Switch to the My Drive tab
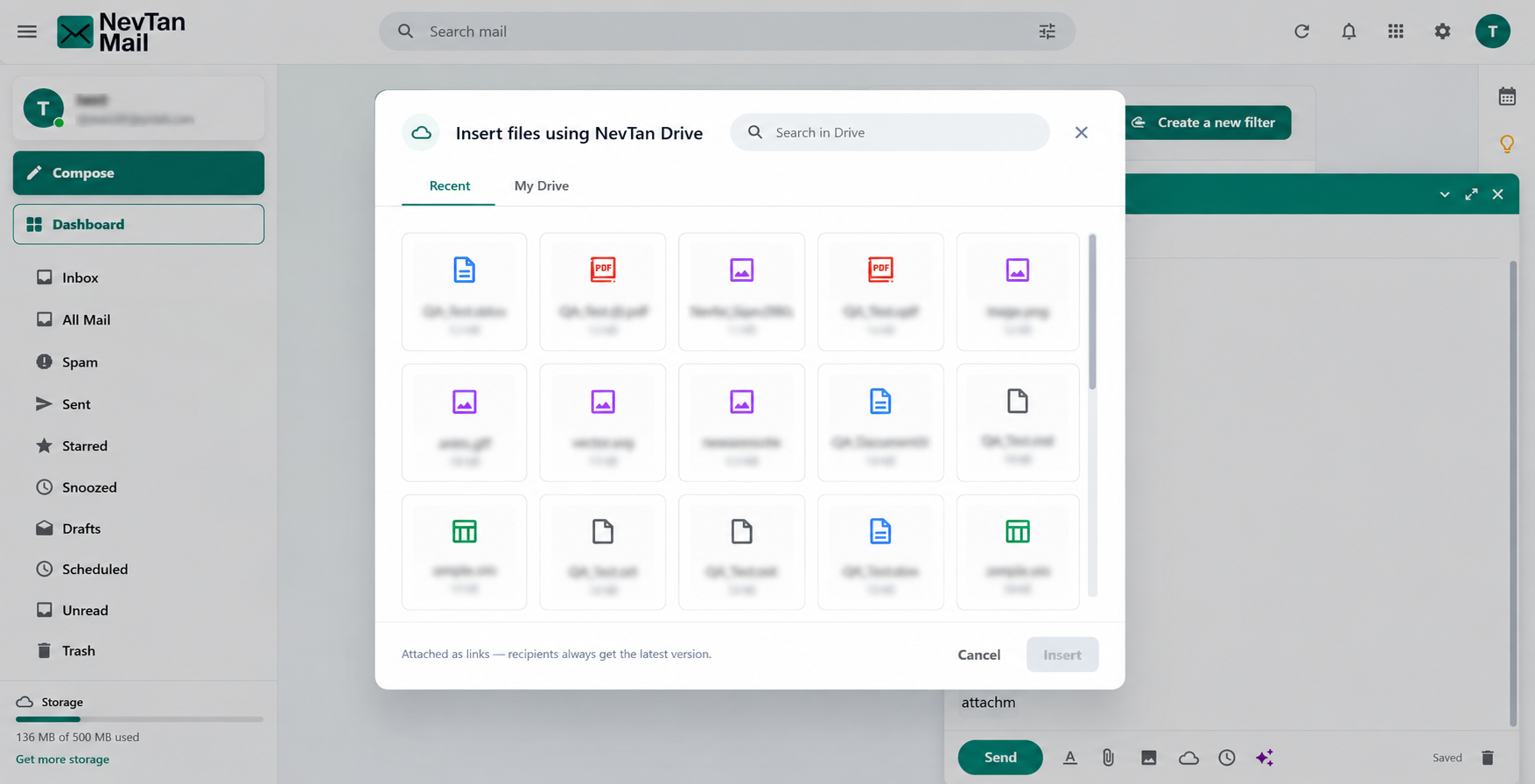 pyautogui.click(x=542, y=185)
